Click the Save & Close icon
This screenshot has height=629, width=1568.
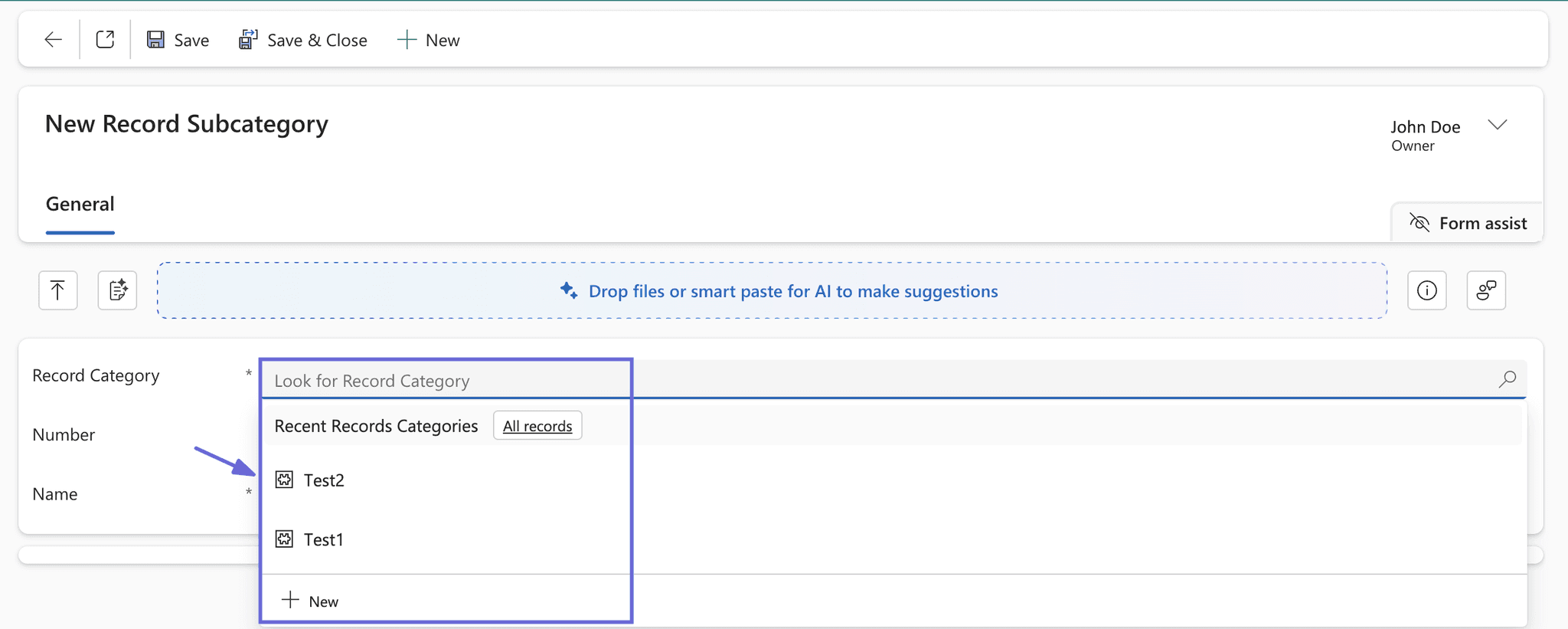pos(248,40)
